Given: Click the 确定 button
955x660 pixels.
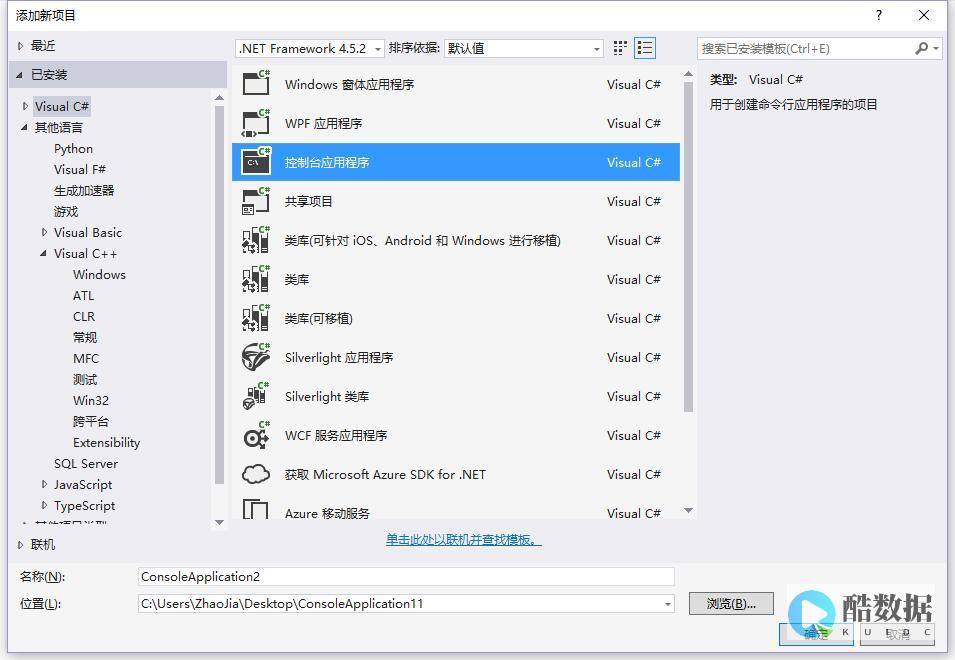Looking at the screenshot, I should (816, 634).
